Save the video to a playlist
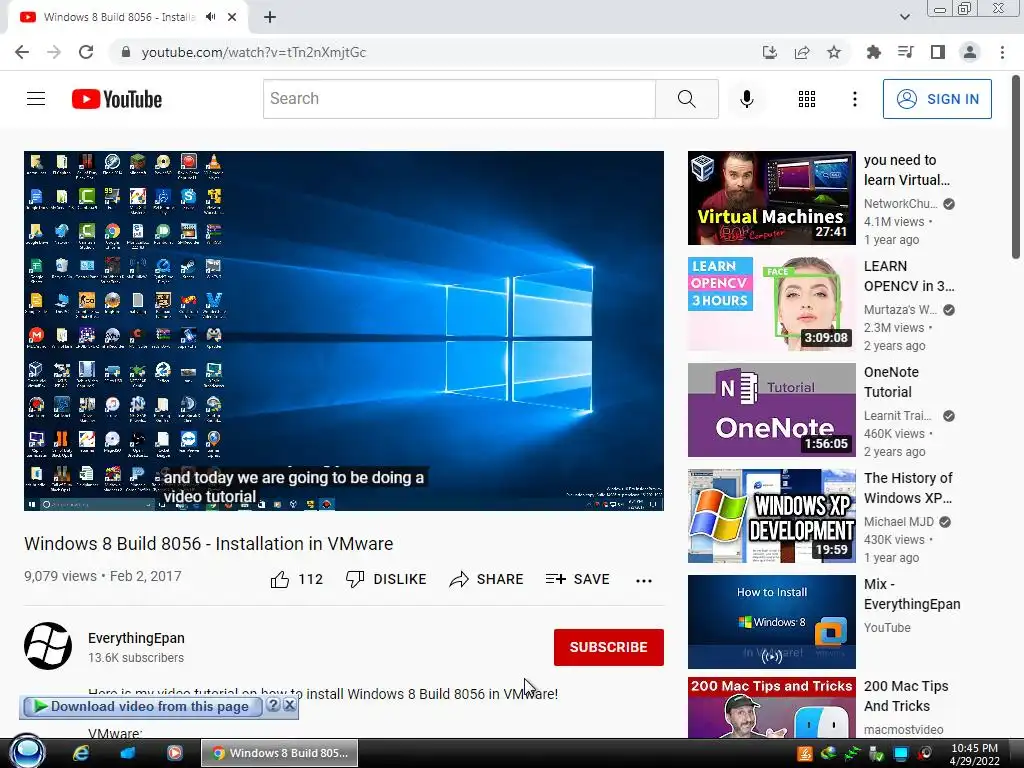Viewport: 1024px width, 768px height. point(577,579)
